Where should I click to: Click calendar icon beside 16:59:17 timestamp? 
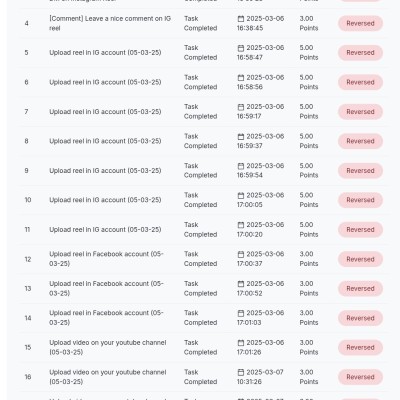point(241,107)
